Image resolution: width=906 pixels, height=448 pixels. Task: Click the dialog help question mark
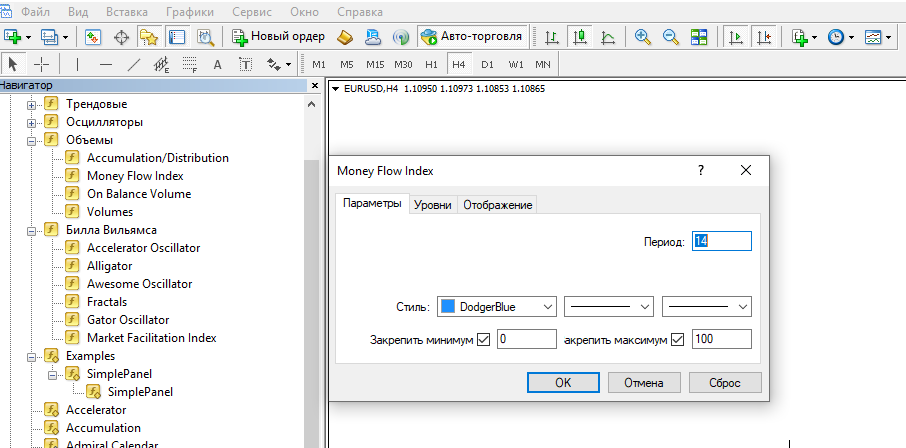tap(701, 171)
